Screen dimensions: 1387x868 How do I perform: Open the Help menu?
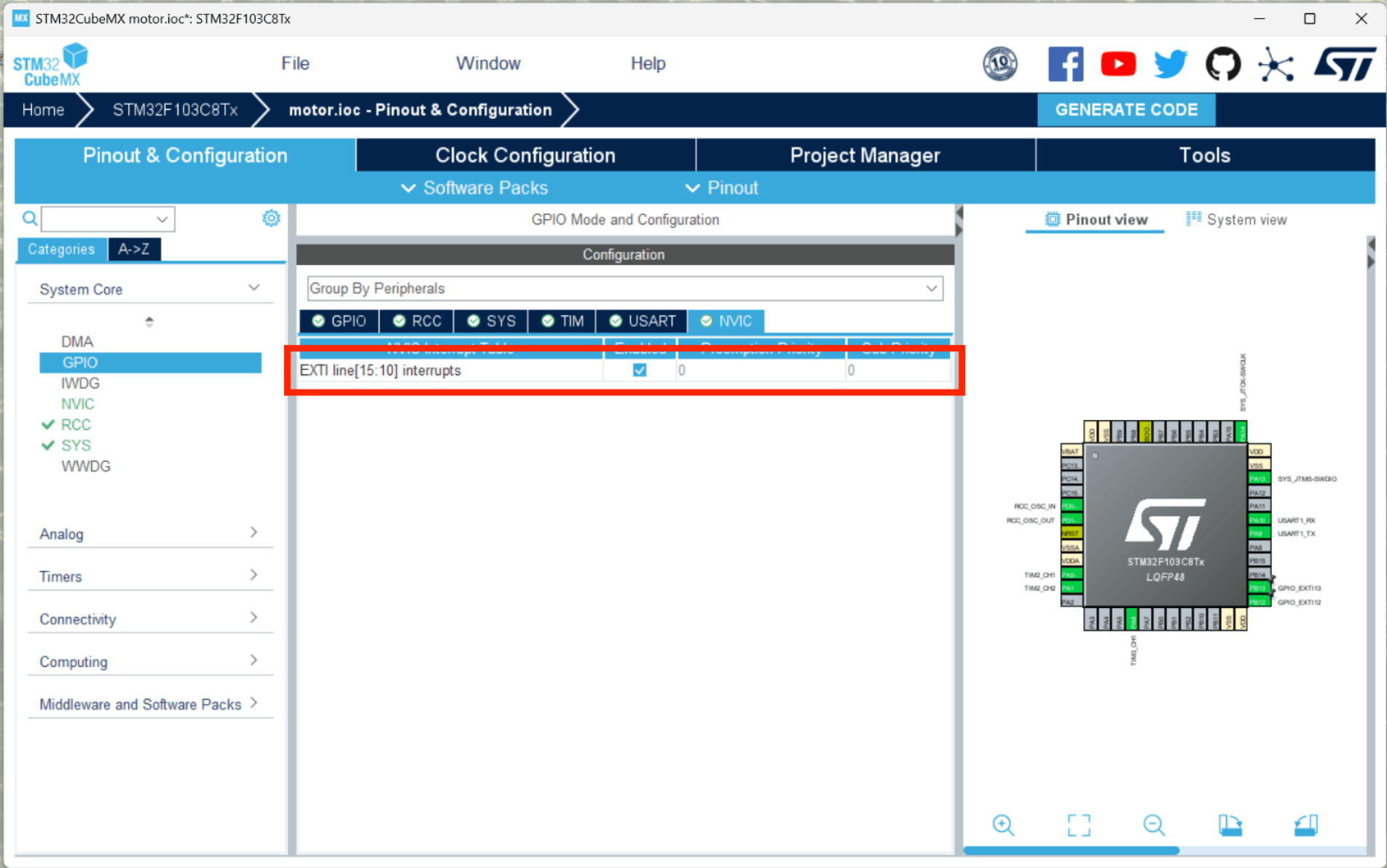point(648,63)
